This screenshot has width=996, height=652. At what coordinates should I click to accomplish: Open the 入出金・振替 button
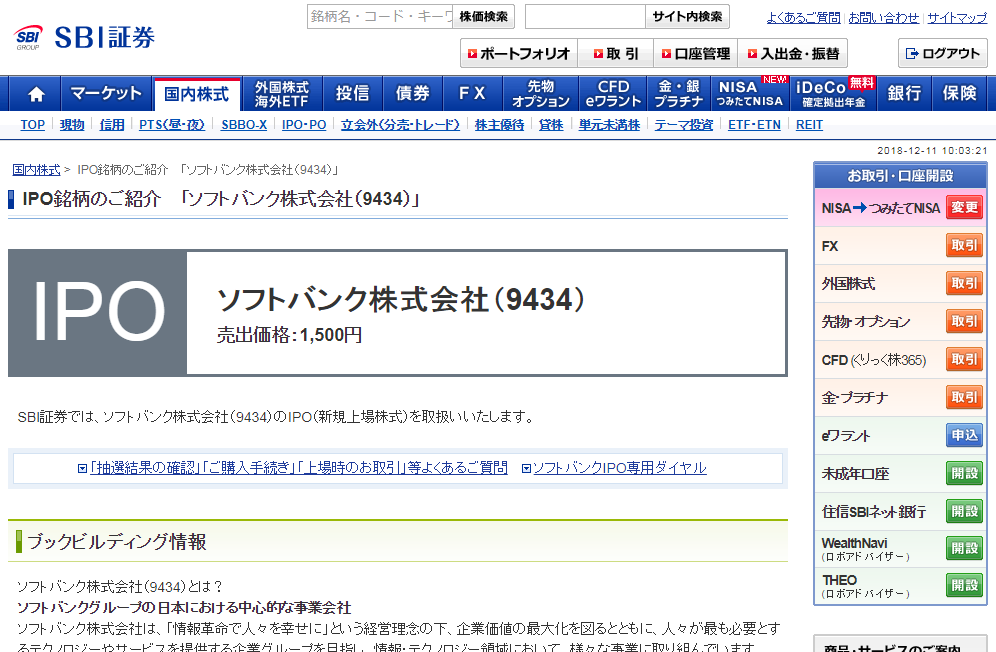pos(793,53)
